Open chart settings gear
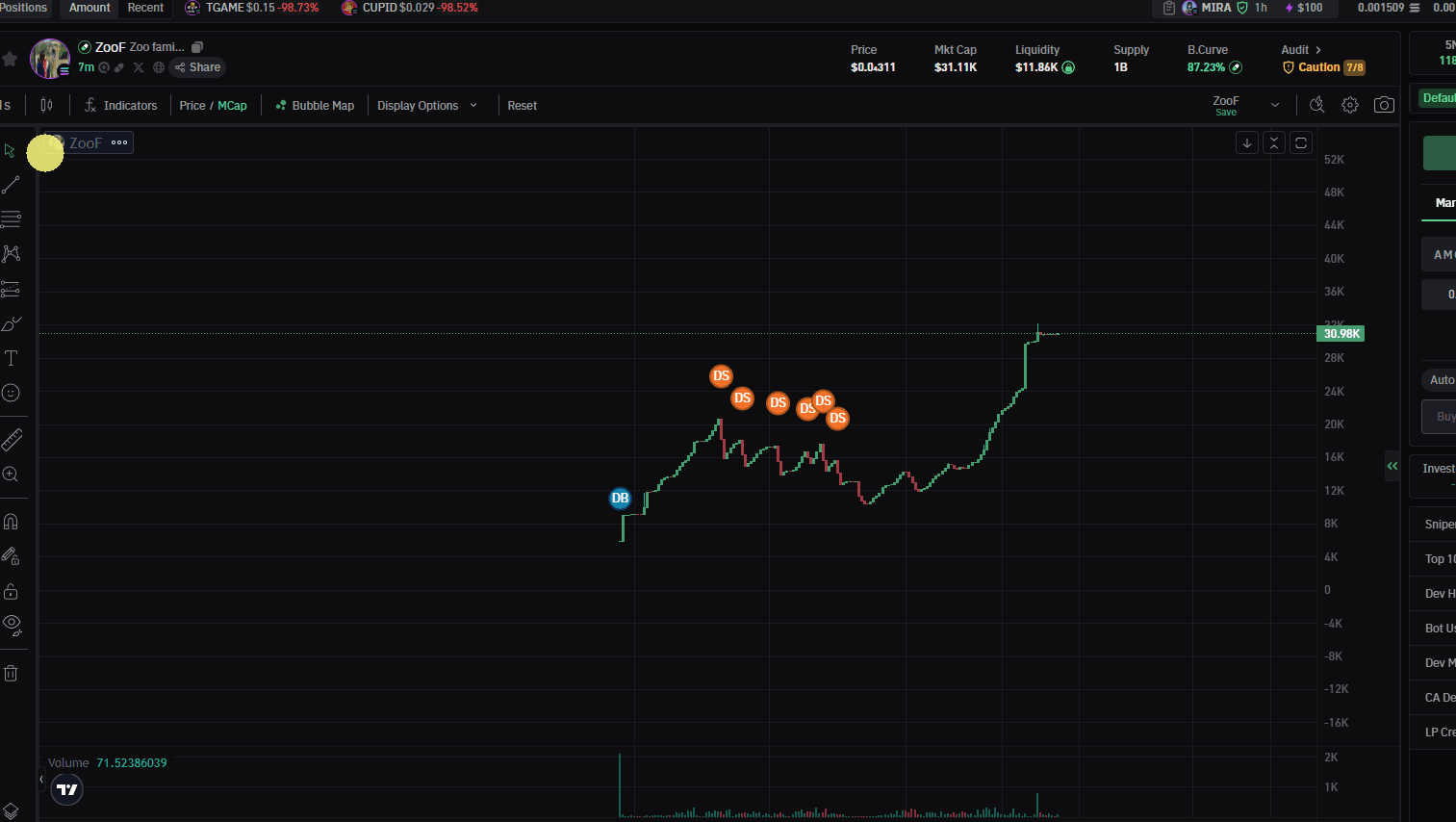The image size is (1456, 822). point(1350,105)
